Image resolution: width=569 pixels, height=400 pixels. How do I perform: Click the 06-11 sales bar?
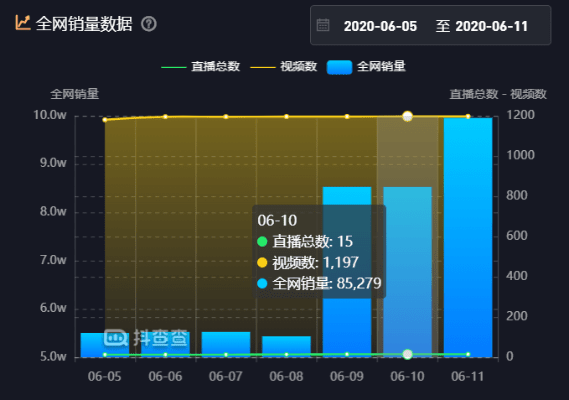pos(468,237)
